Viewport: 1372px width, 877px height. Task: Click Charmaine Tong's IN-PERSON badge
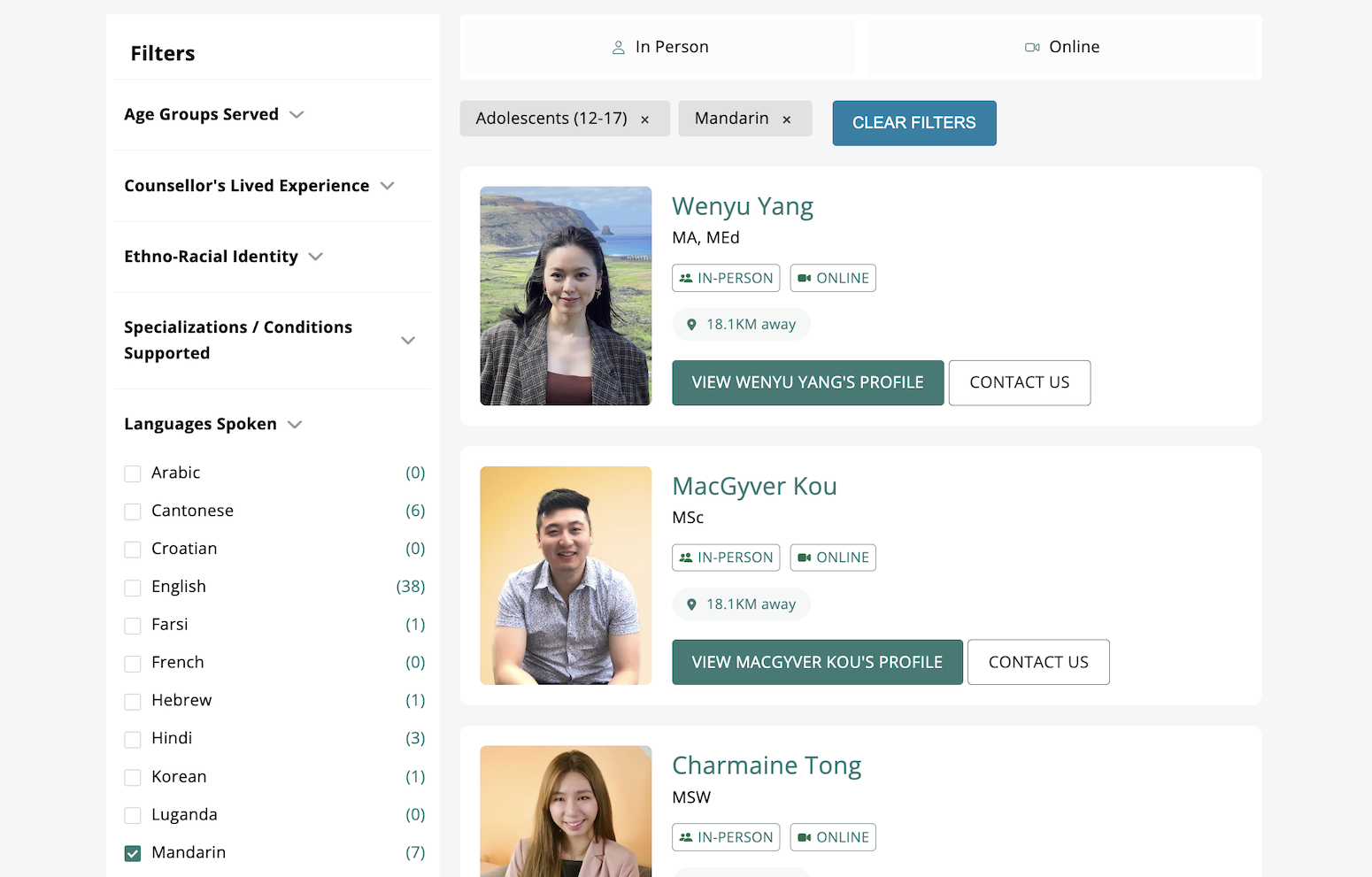[726, 836]
